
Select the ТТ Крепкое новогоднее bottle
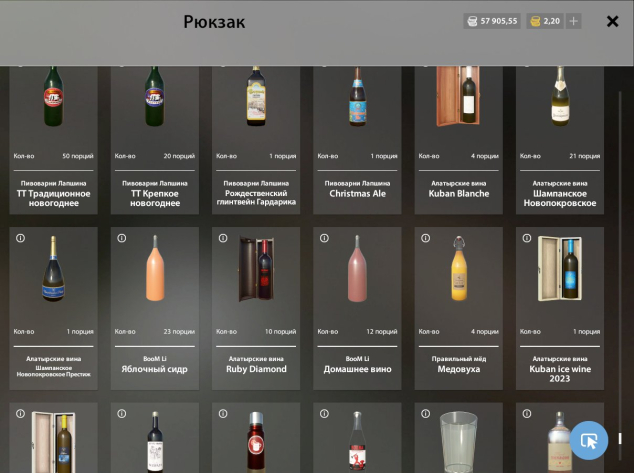tap(155, 140)
